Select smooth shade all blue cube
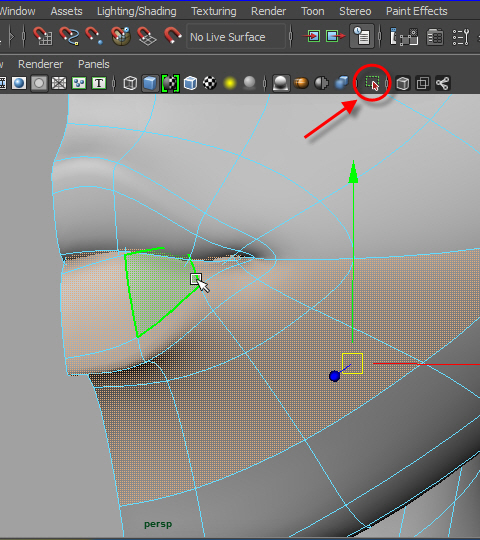The height and width of the screenshot is (540, 480). coord(150,83)
